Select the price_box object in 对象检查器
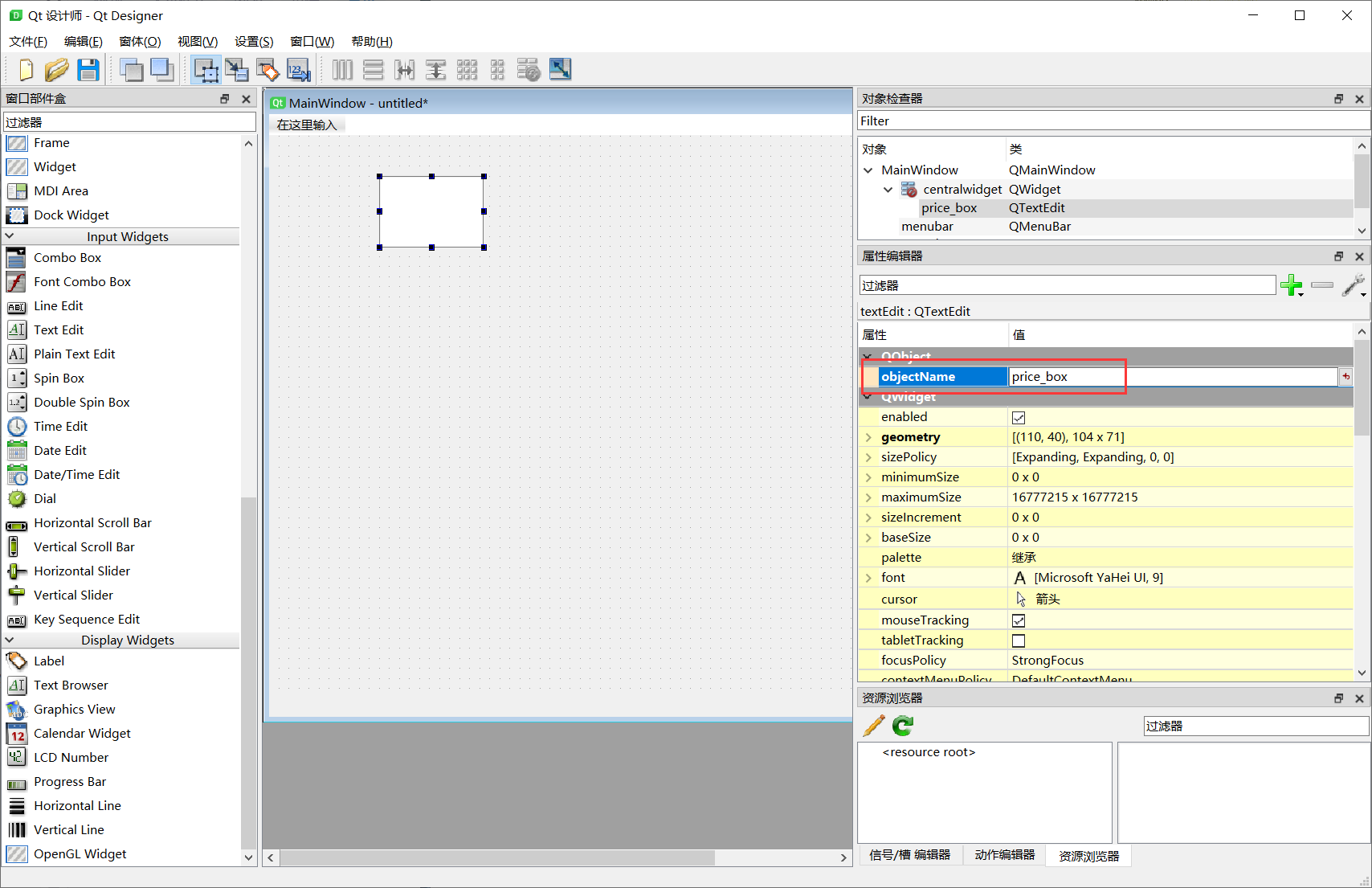The image size is (1372, 888). (950, 207)
